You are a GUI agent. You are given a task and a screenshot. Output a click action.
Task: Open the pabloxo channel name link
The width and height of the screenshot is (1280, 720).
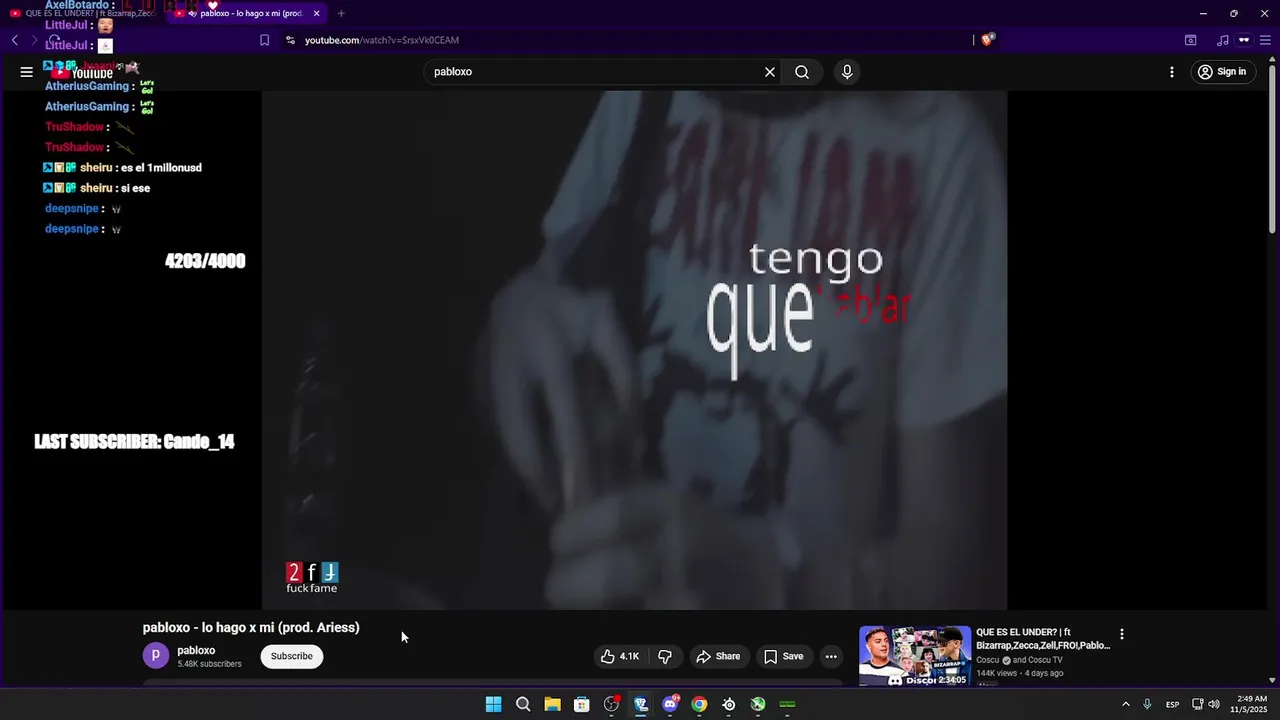196,651
